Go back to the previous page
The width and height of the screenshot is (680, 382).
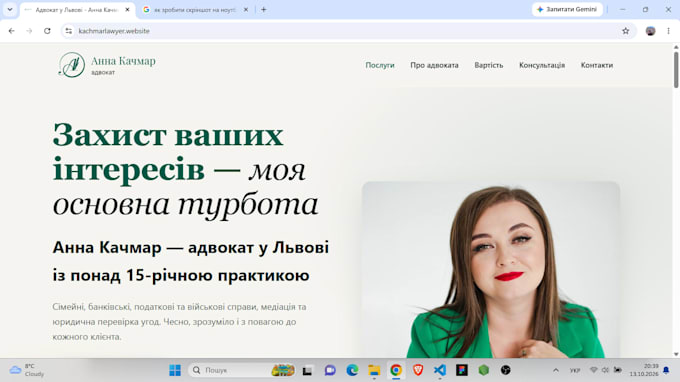[x=12, y=31]
